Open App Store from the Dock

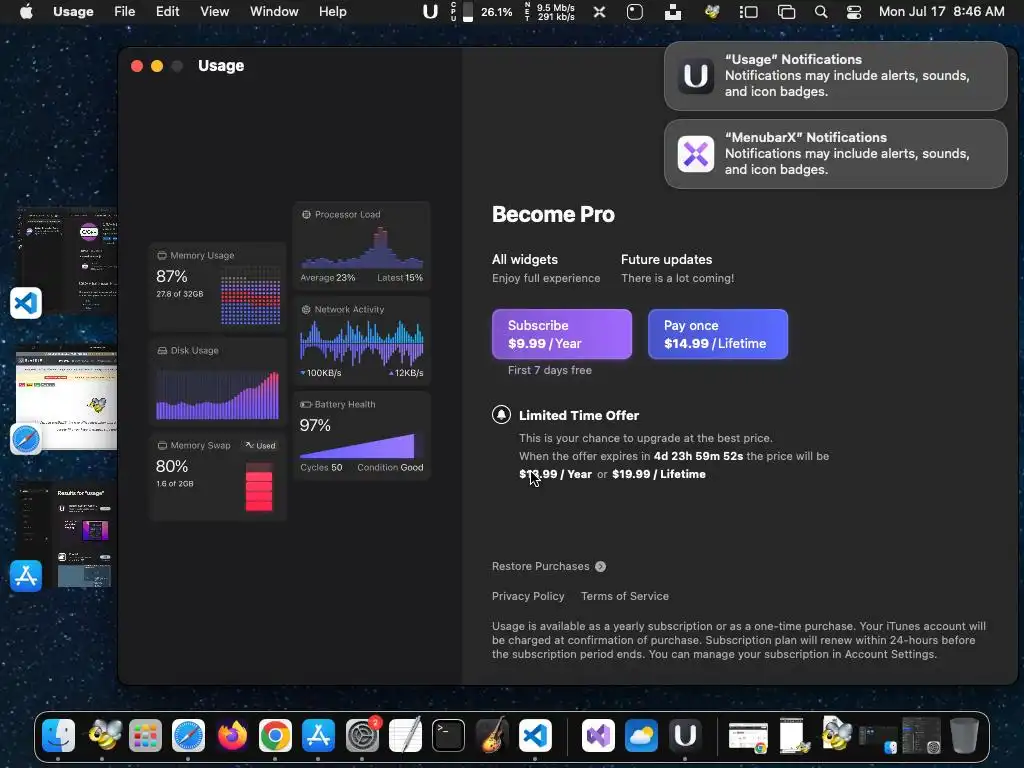318,735
